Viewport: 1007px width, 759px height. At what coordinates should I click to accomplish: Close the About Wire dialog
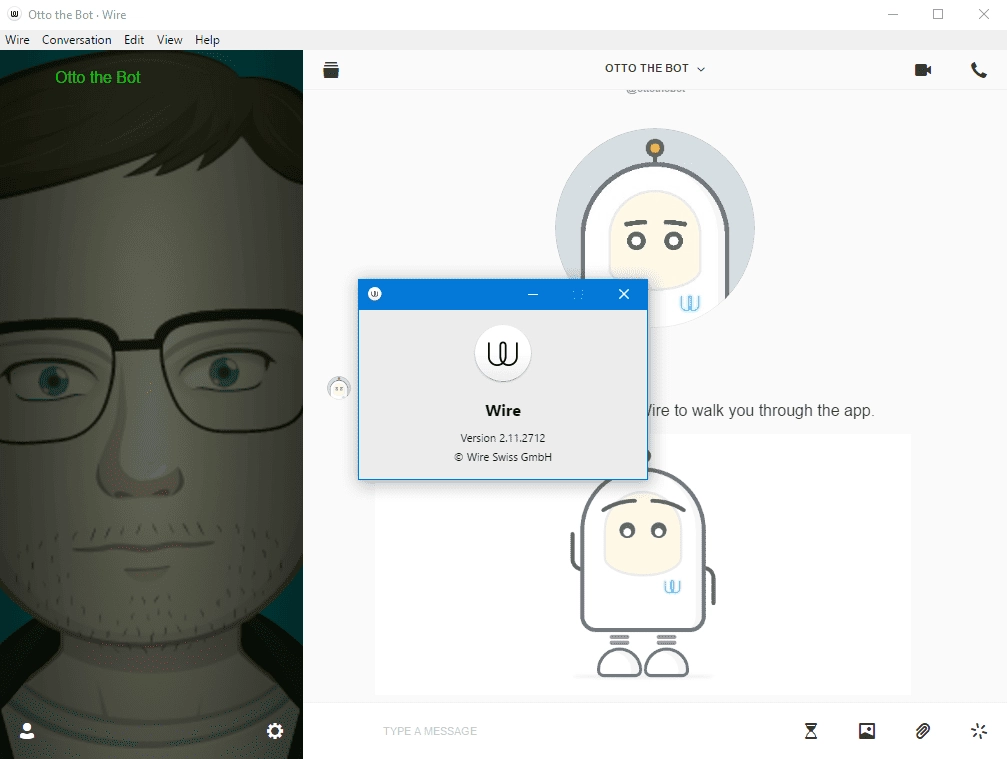pos(624,294)
